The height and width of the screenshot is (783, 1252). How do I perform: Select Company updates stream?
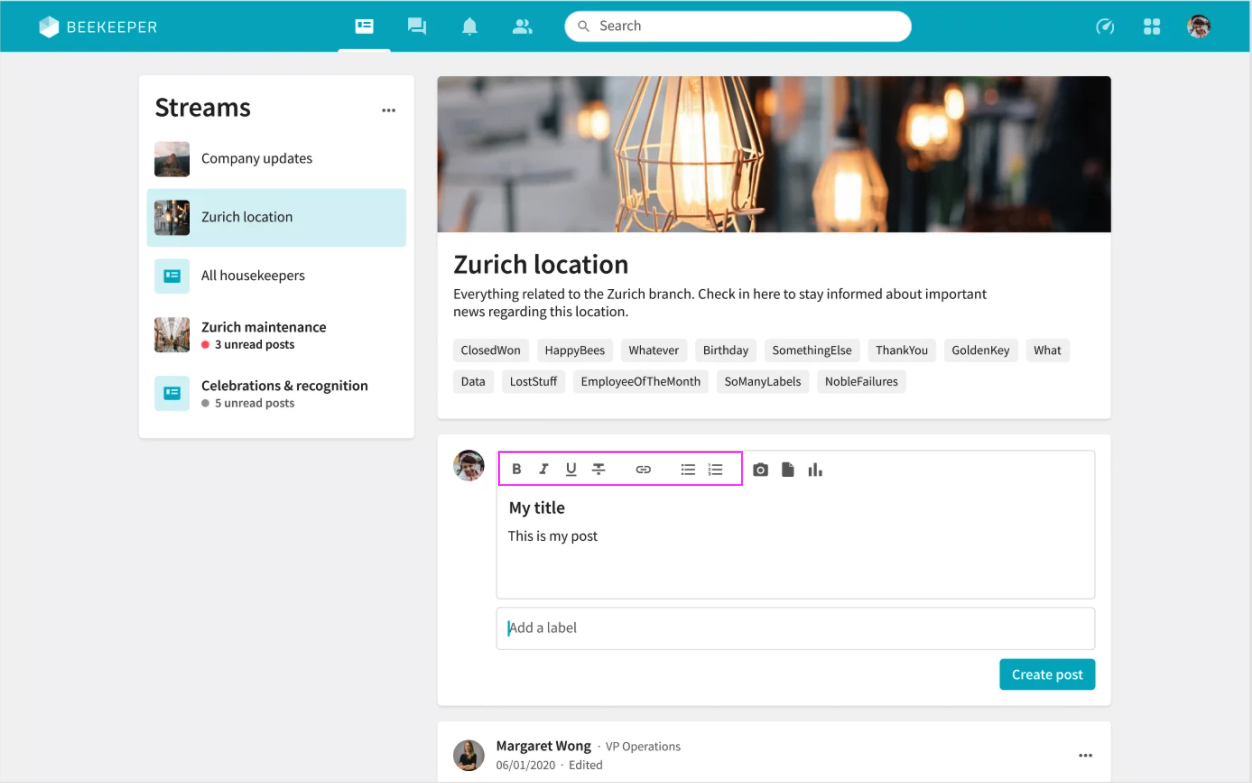tap(256, 159)
